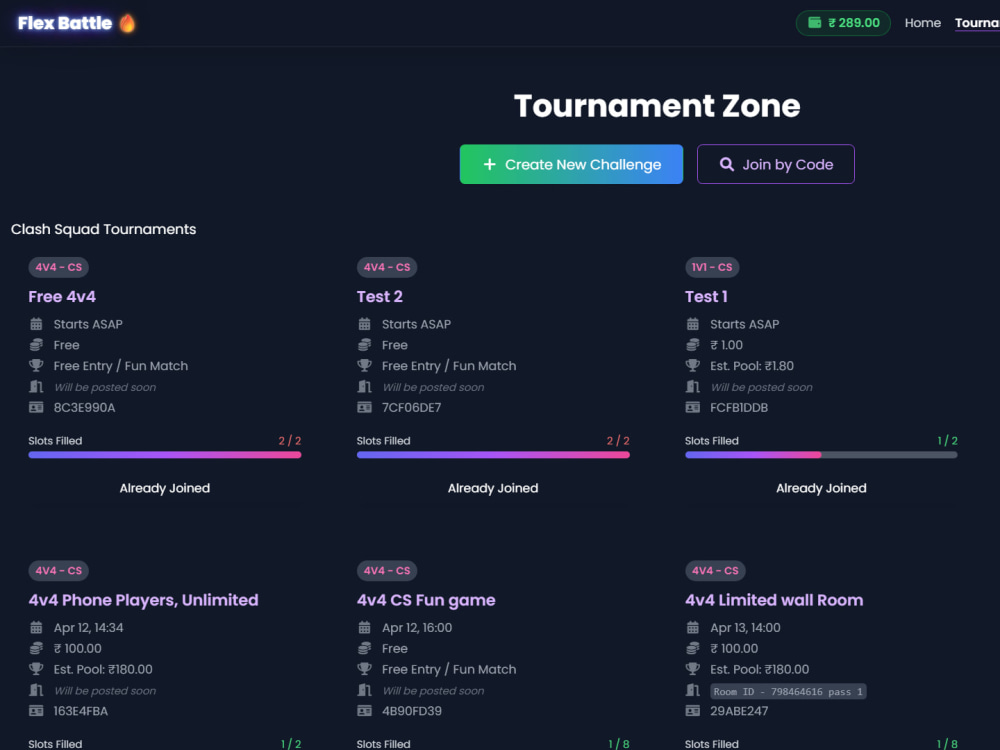Image resolution: width=1000 pixels, height=750 pixels.
Task: Click the Free 4v4 tournament title
Action: [x=62, y=297]
